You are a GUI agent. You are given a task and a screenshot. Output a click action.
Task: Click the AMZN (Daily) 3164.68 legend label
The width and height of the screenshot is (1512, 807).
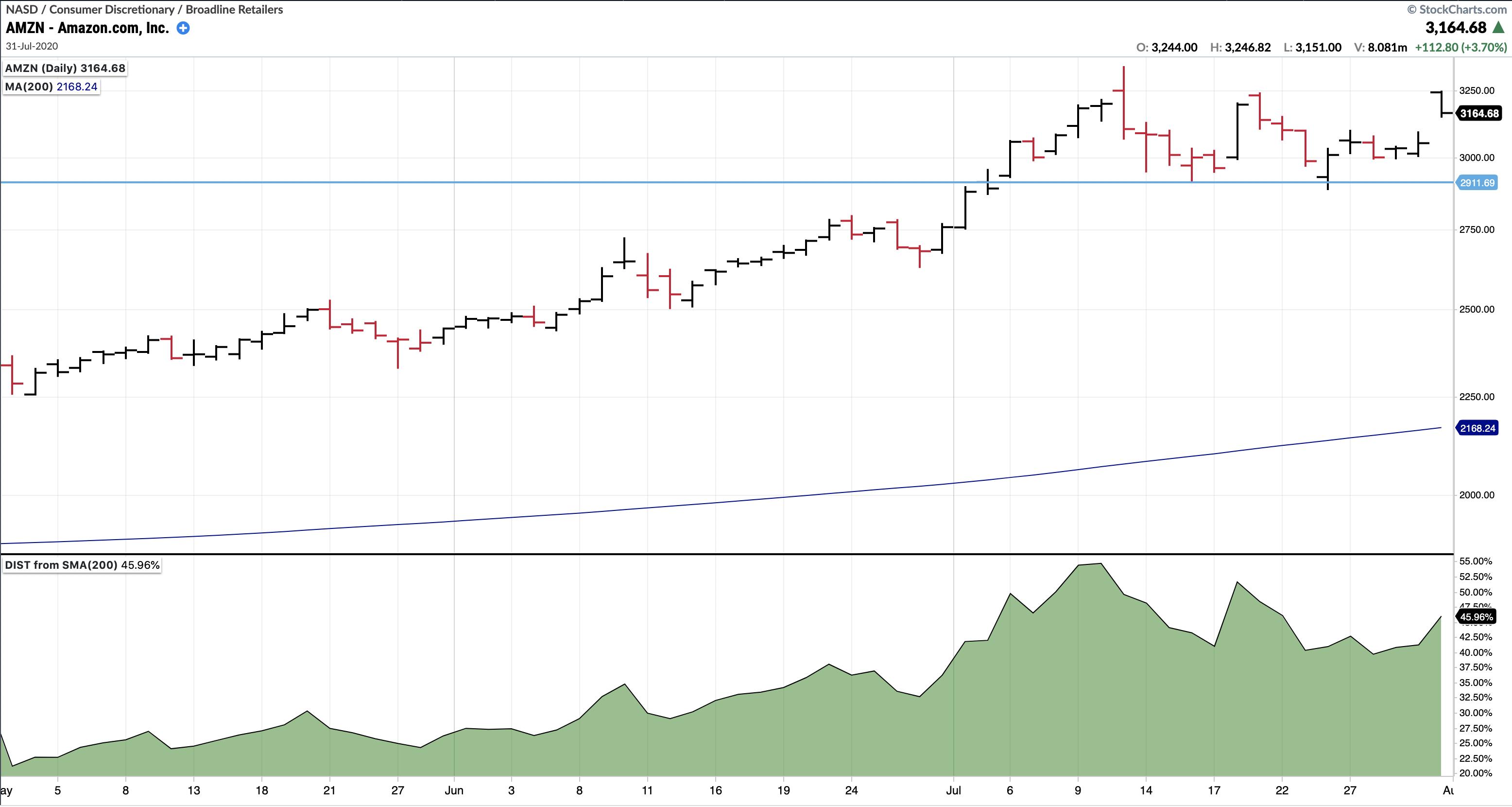(x=65, y=68)
